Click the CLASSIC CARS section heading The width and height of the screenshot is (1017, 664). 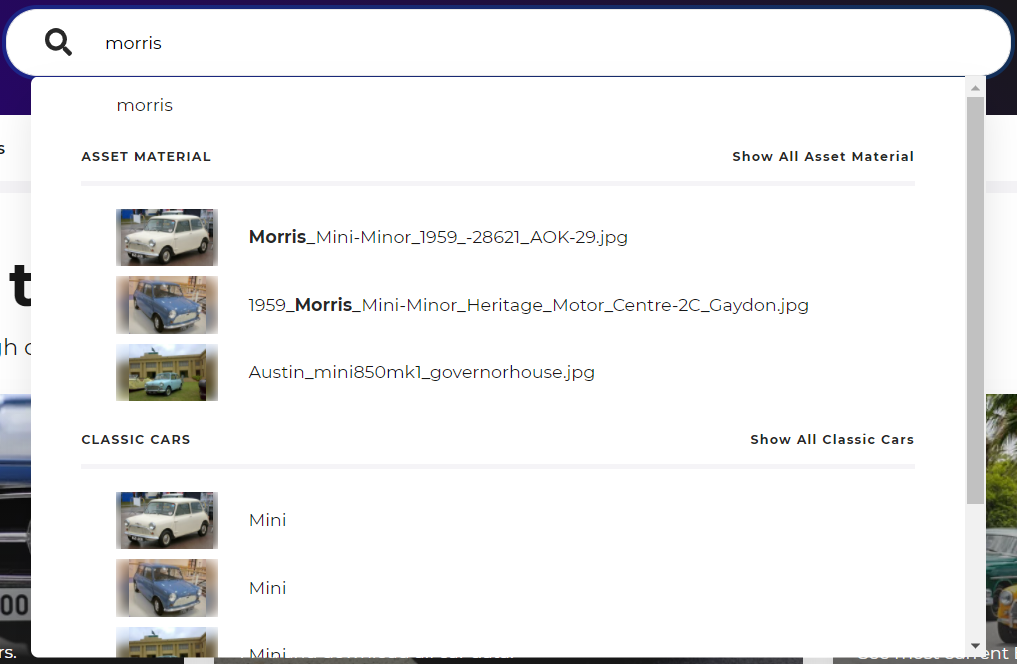136,439
